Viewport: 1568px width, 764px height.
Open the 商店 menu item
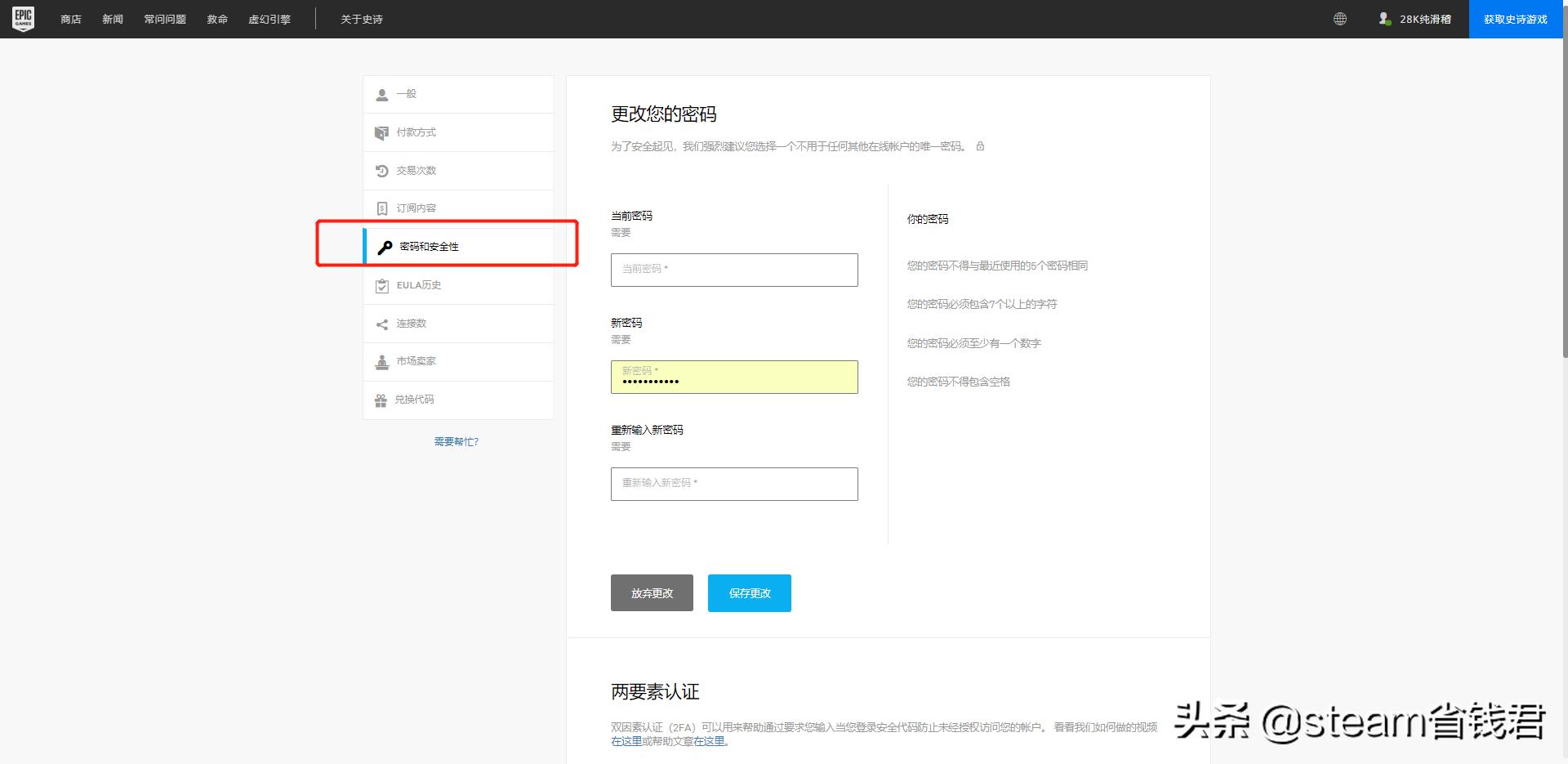point(70,18)
